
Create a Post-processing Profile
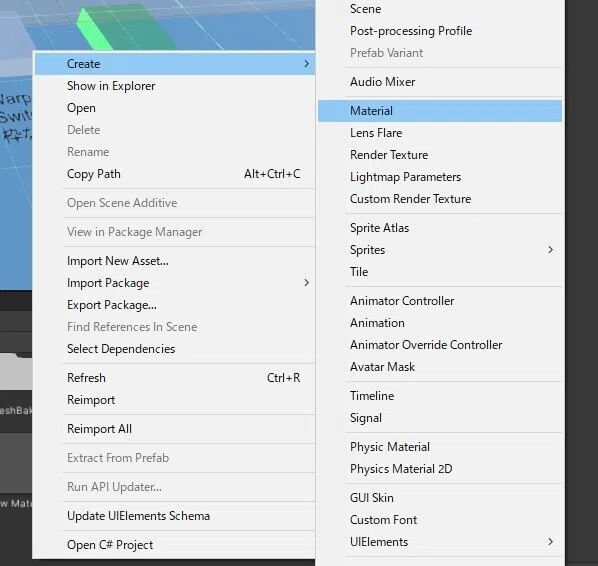[x=440, y=31]
